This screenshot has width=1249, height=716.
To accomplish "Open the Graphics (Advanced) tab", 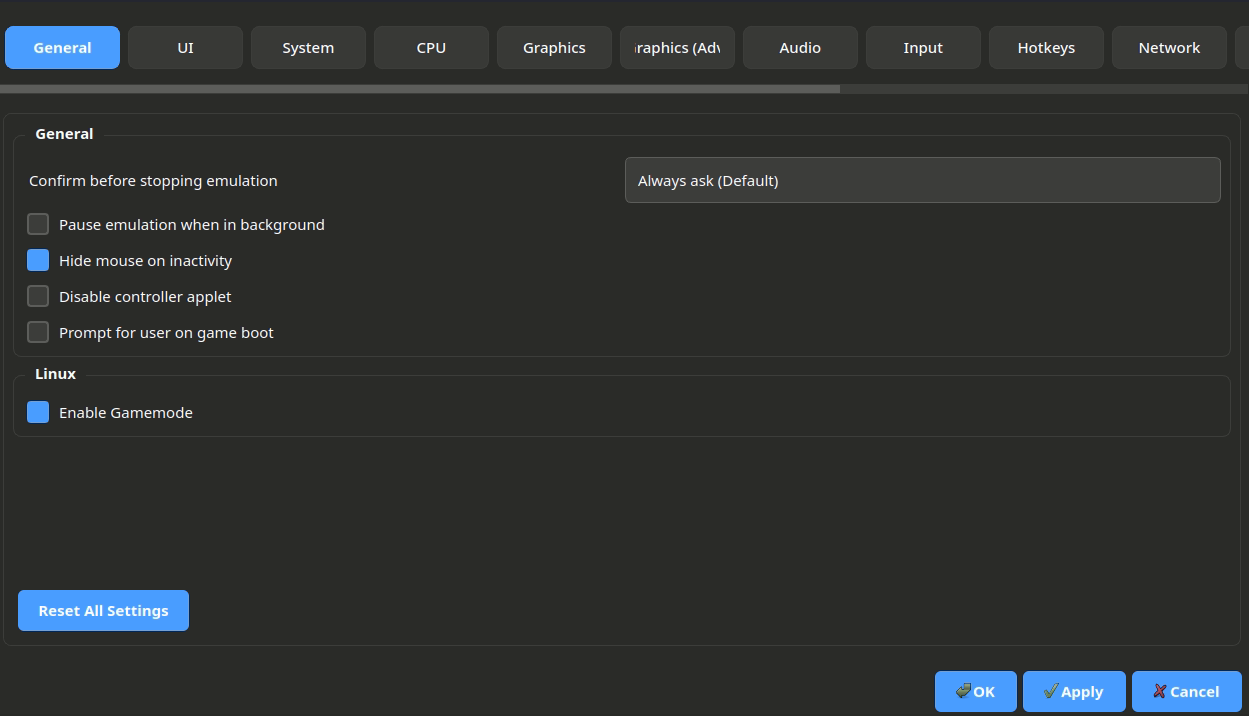I will (677, 48).
